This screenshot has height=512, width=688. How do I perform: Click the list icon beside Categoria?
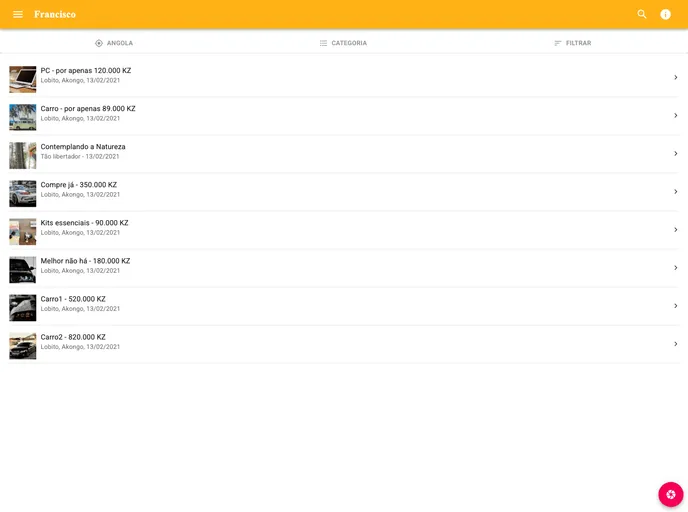[323, 43]
